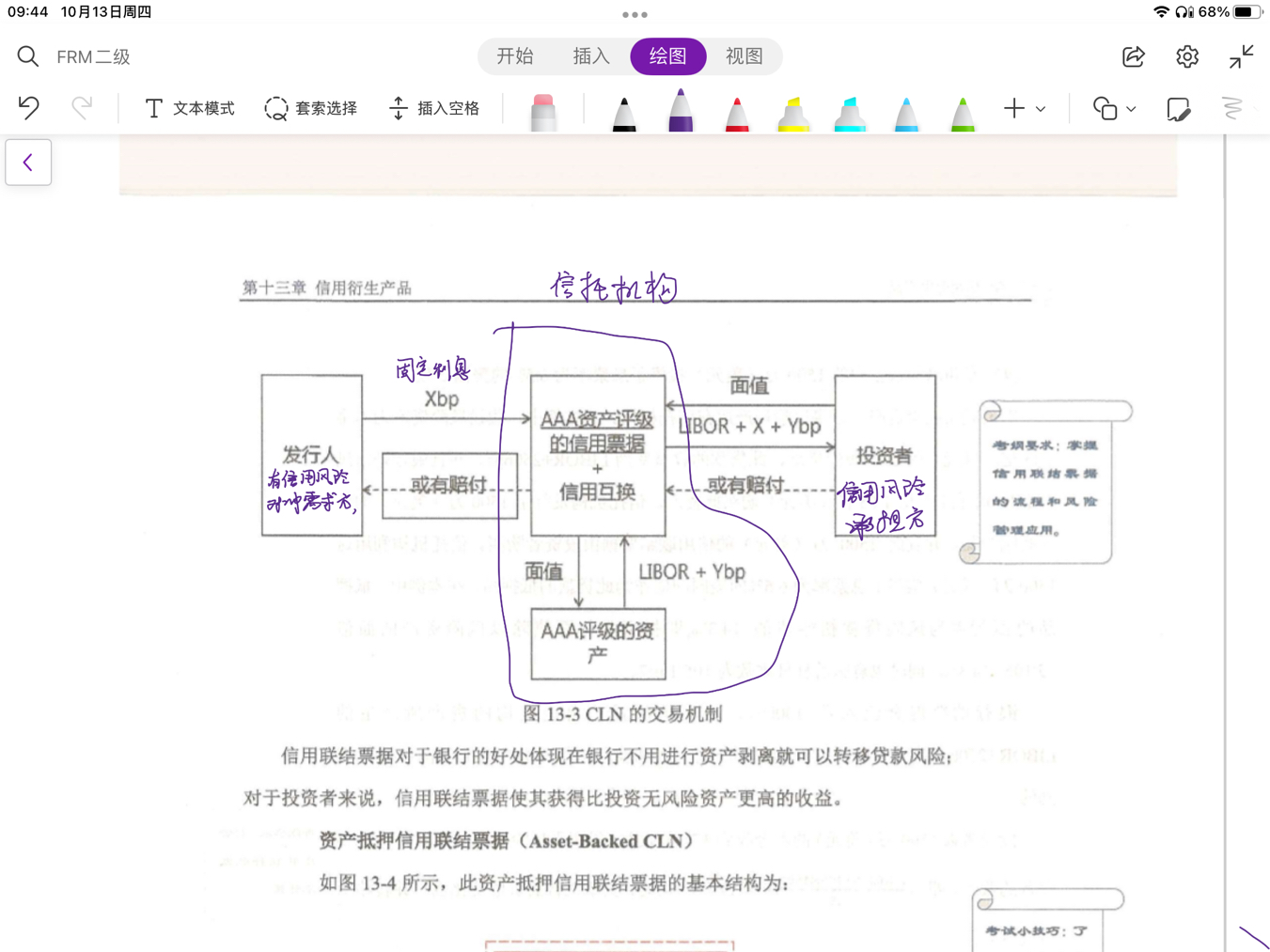Viewport: 1270px width, 952px height.
Task: Click the redo arrow
Action: (x=82, y=108)
